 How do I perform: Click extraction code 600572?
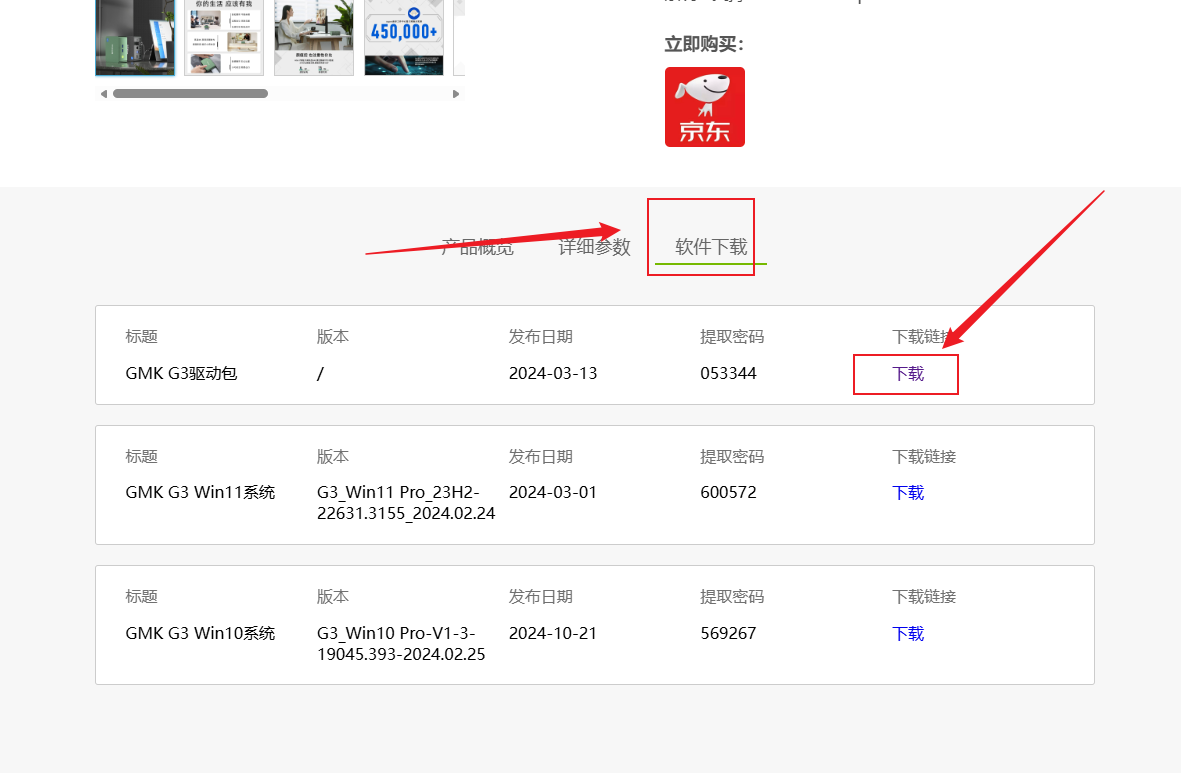[728, 493]
